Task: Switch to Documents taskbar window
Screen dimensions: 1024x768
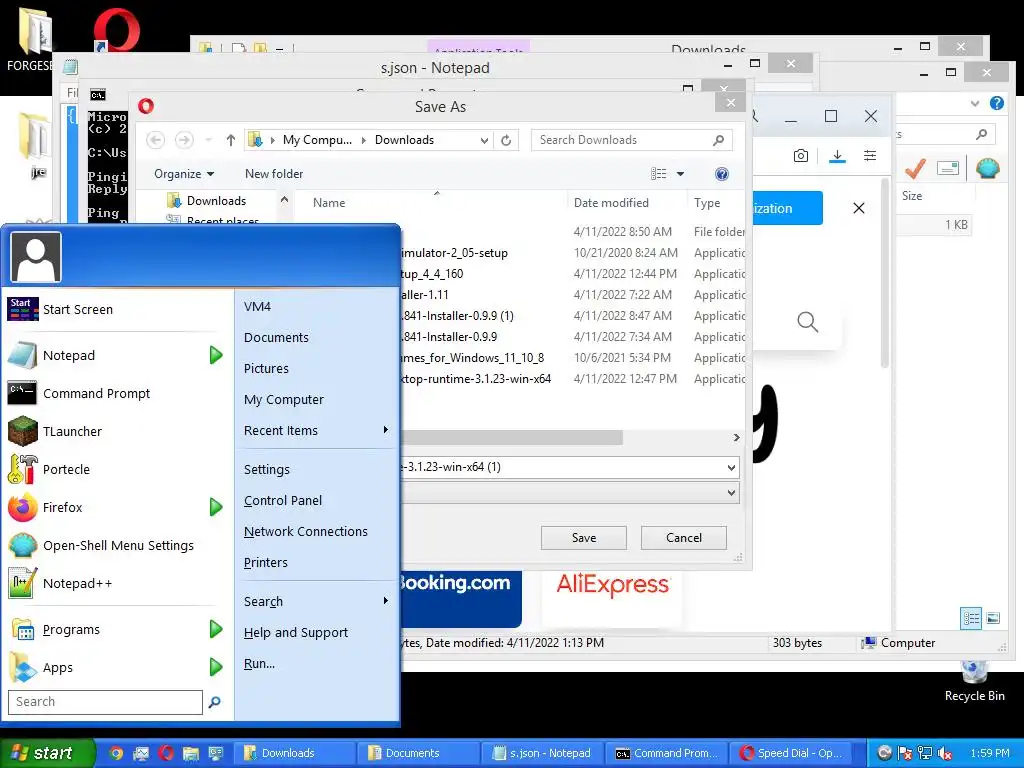Action: click(419, 753)
